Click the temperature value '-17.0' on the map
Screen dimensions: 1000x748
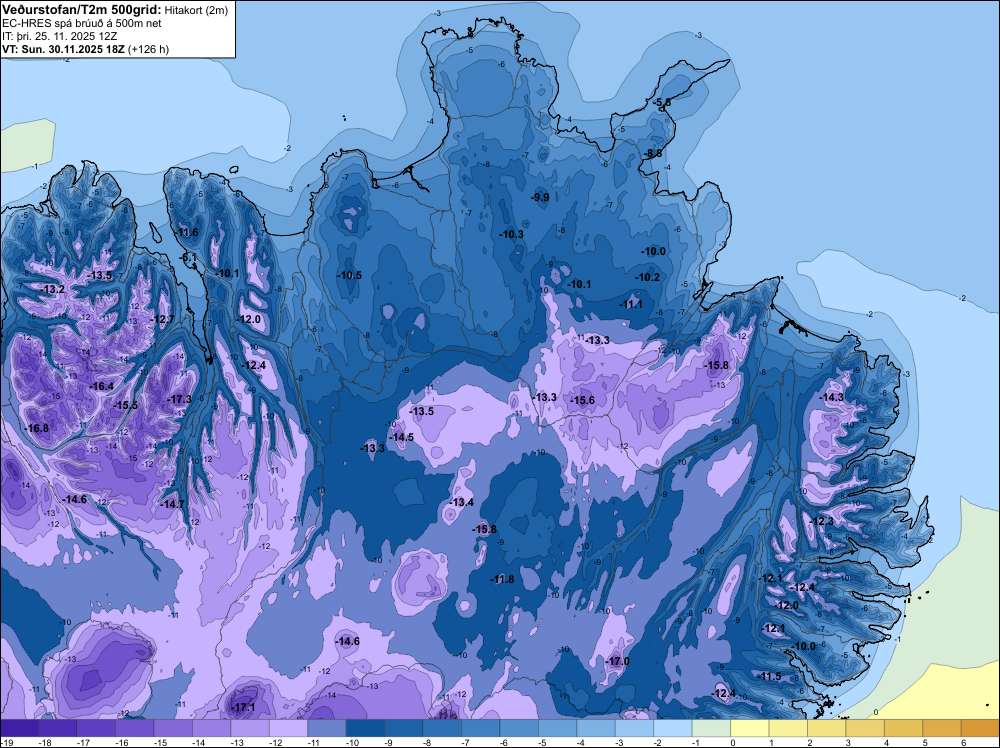(618, 661)
